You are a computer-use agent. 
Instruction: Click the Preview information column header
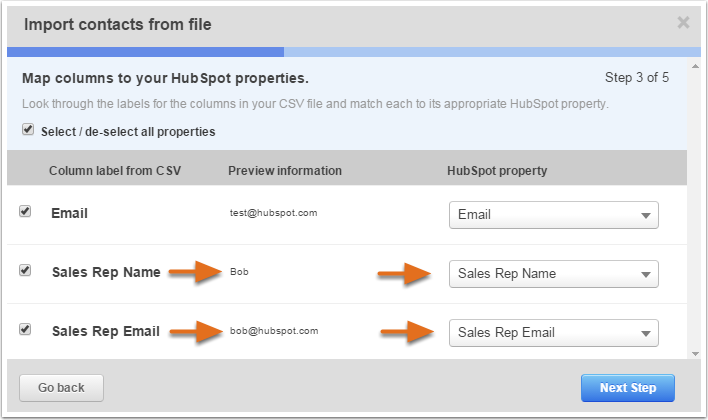285,171
